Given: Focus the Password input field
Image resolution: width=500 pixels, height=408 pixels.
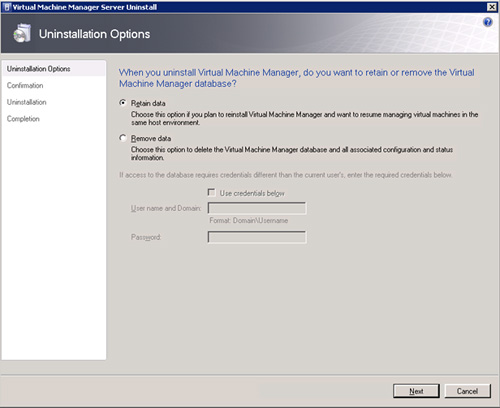Looking at the screenshot, I should (x=257, y=237).
